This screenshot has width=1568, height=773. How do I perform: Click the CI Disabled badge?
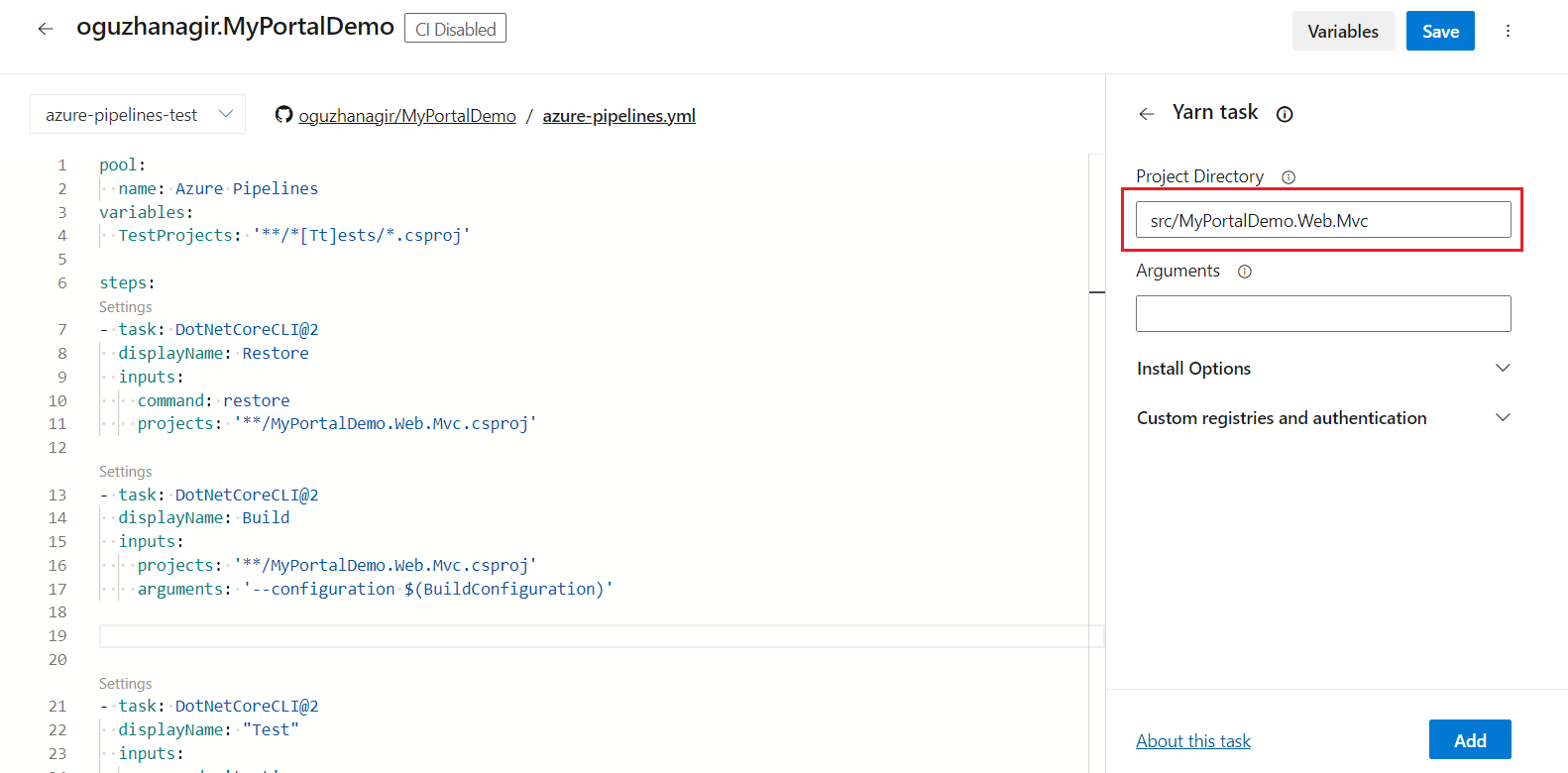tap(455, 29)
